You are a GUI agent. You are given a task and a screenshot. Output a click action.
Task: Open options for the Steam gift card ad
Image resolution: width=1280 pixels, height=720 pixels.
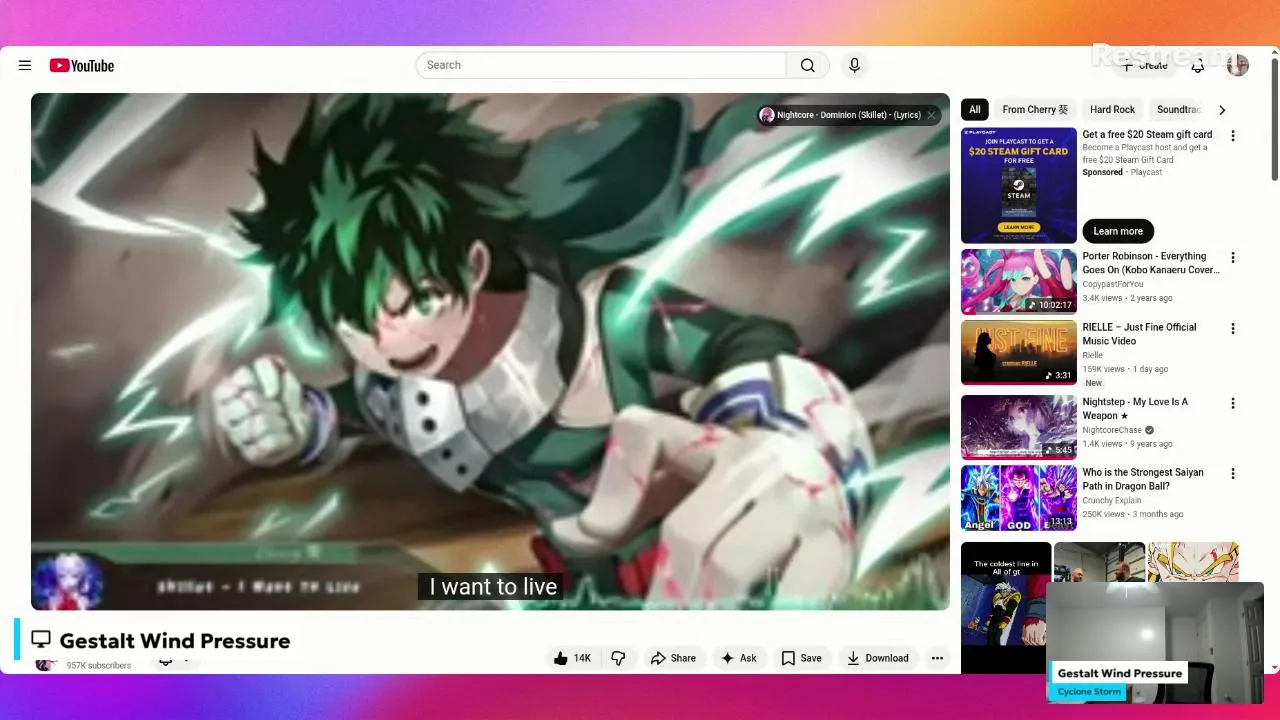point(1232,136)
